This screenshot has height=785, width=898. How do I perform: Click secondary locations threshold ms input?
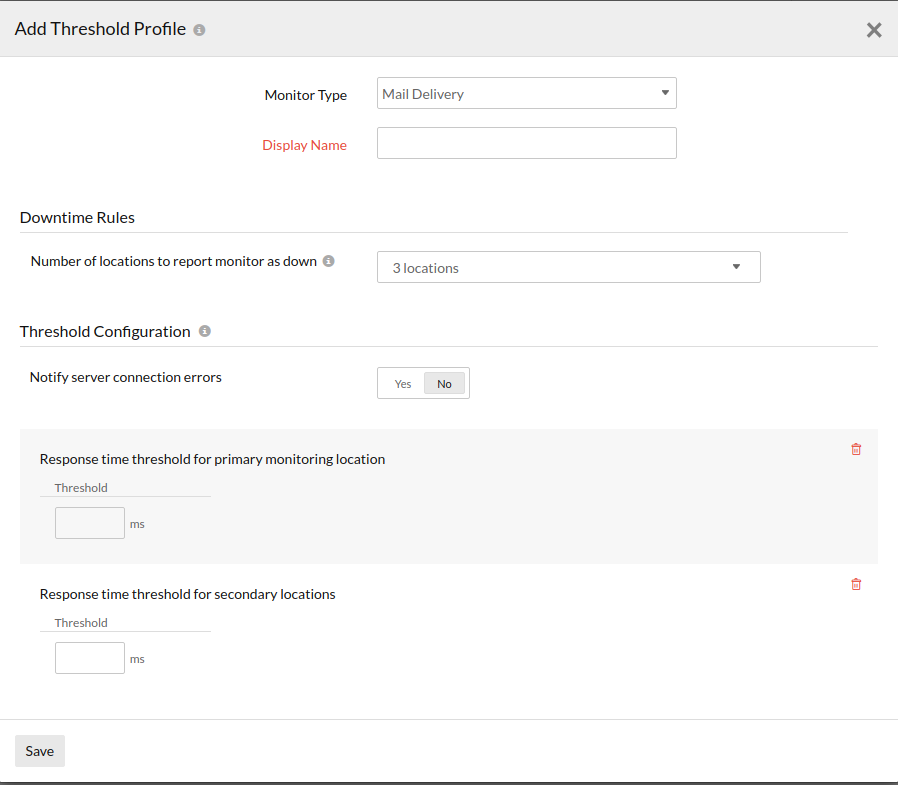click(x=90, y=658)
